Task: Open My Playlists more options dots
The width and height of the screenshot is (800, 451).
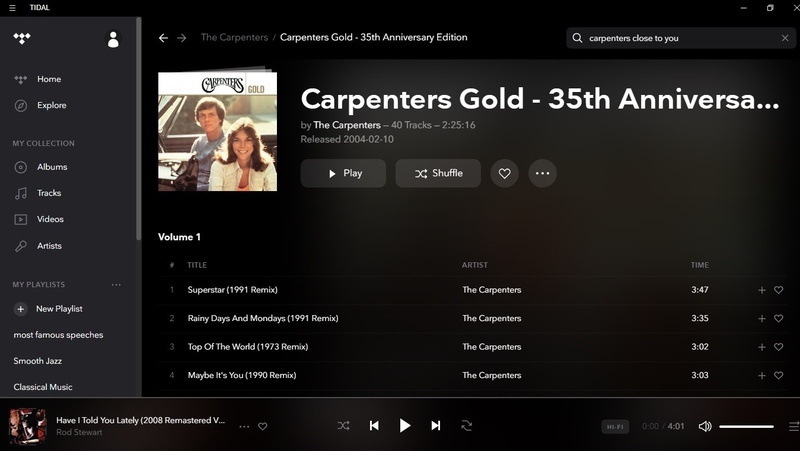Action: click(116, 285)
